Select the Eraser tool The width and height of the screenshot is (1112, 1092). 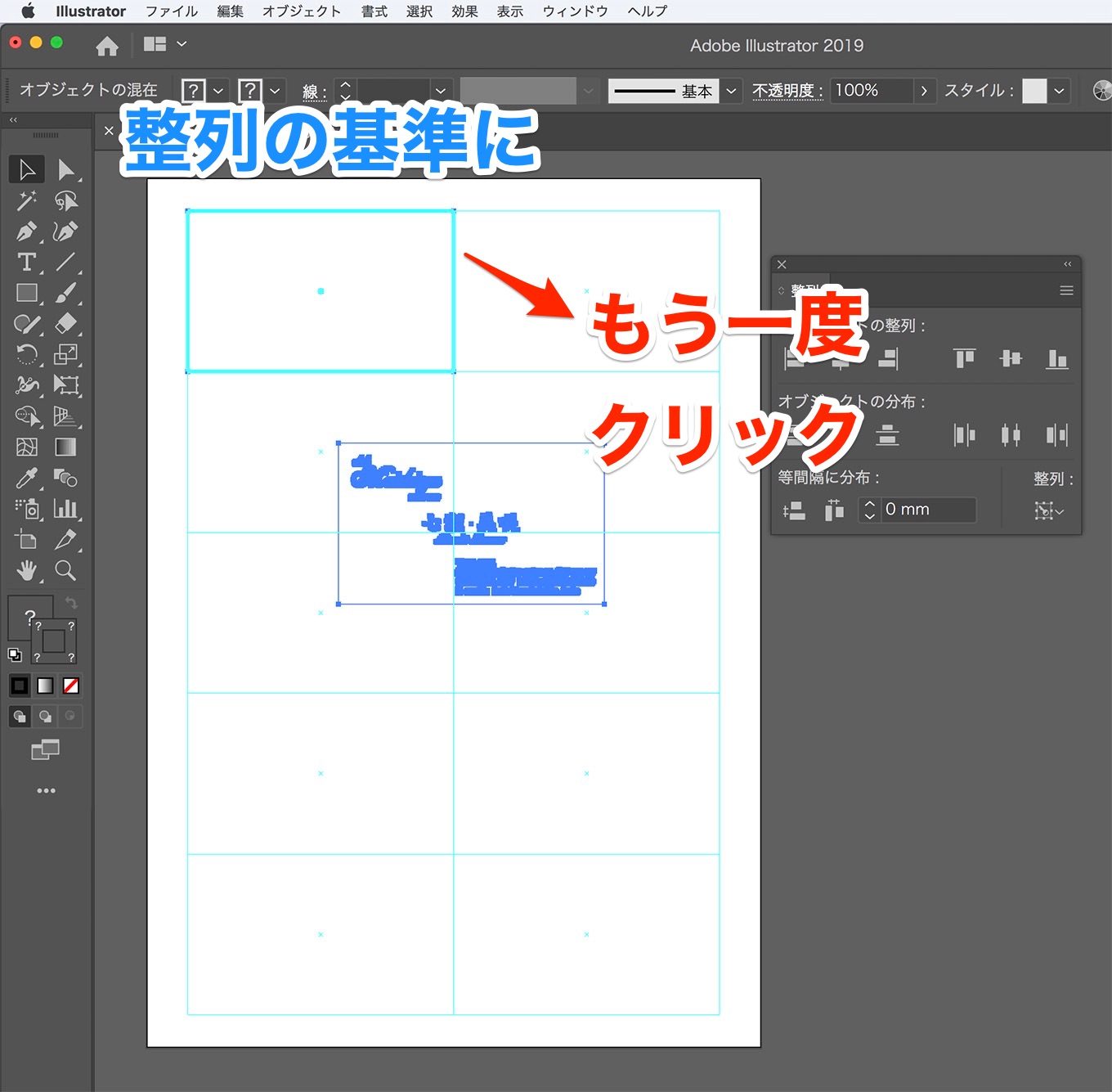click(65, 324)
